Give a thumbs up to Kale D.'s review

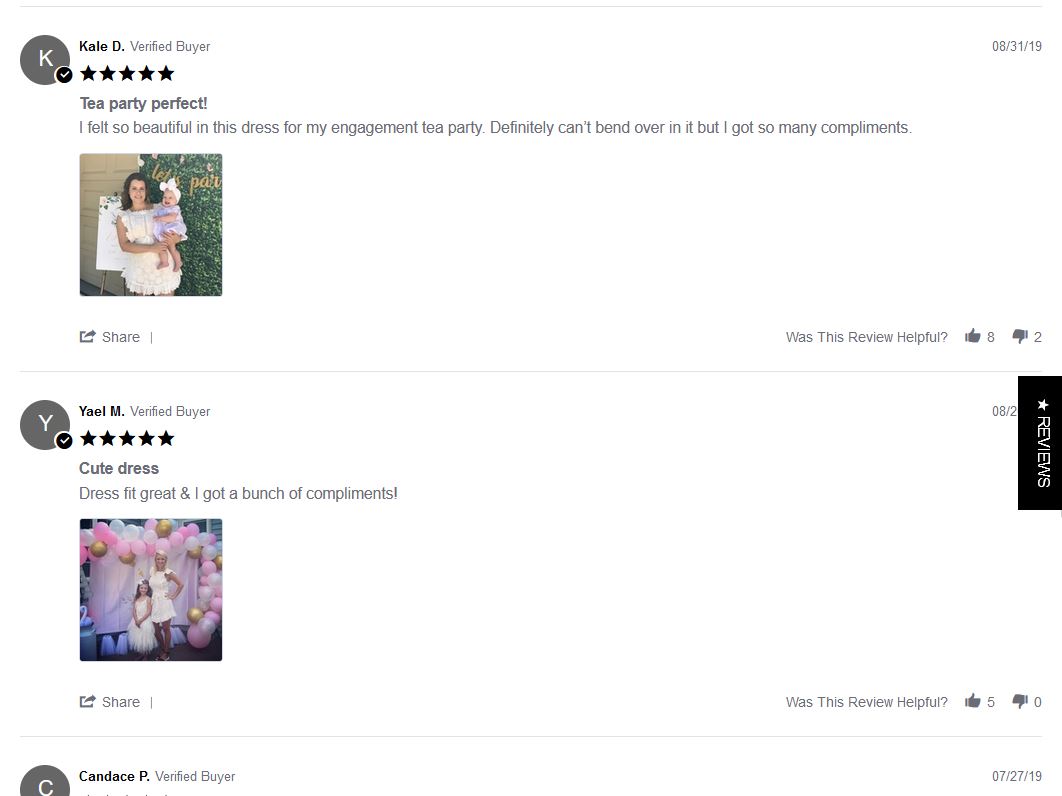973,336
